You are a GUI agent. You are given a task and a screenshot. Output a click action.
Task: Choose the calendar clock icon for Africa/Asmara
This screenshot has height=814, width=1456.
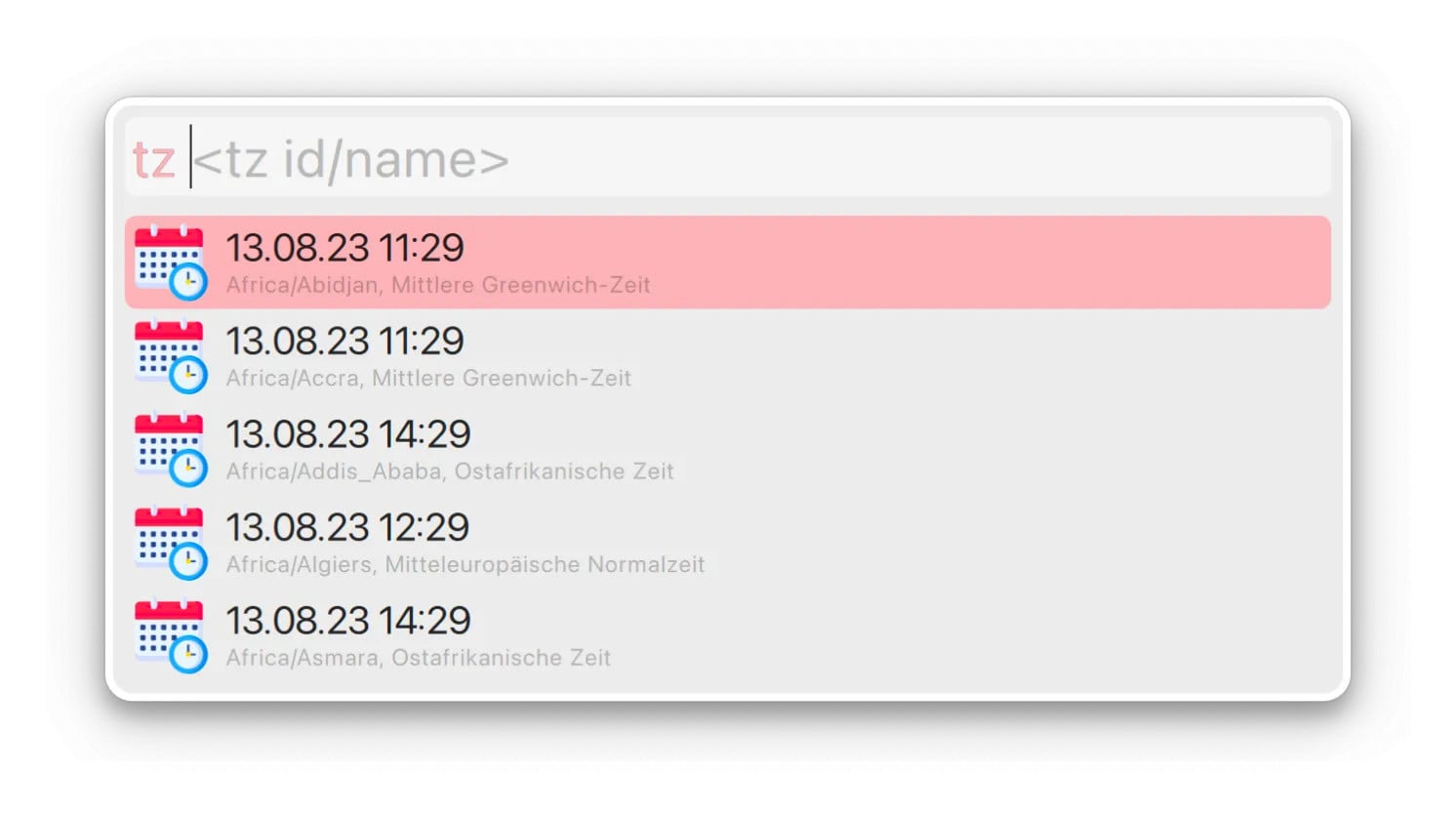(170, 635)
